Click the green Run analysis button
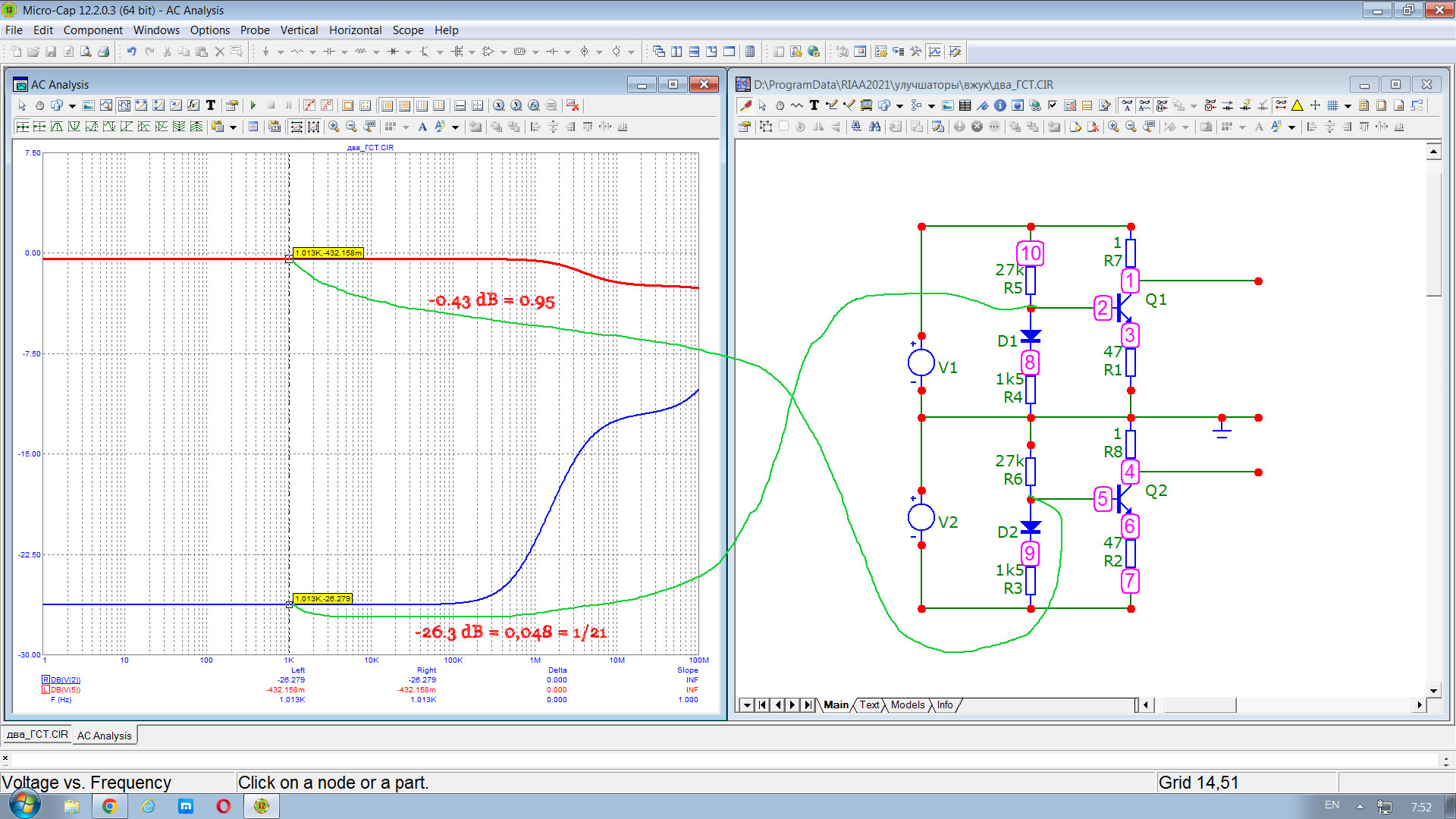The height and width of the screenshot is (819, 1456). pos(253,105)
